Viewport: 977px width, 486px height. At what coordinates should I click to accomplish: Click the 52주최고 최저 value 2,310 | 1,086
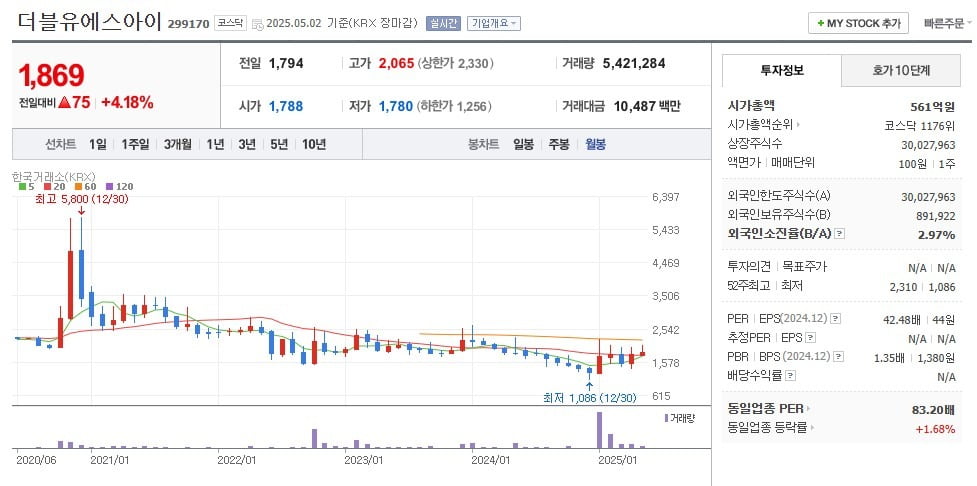coord(922,286)
